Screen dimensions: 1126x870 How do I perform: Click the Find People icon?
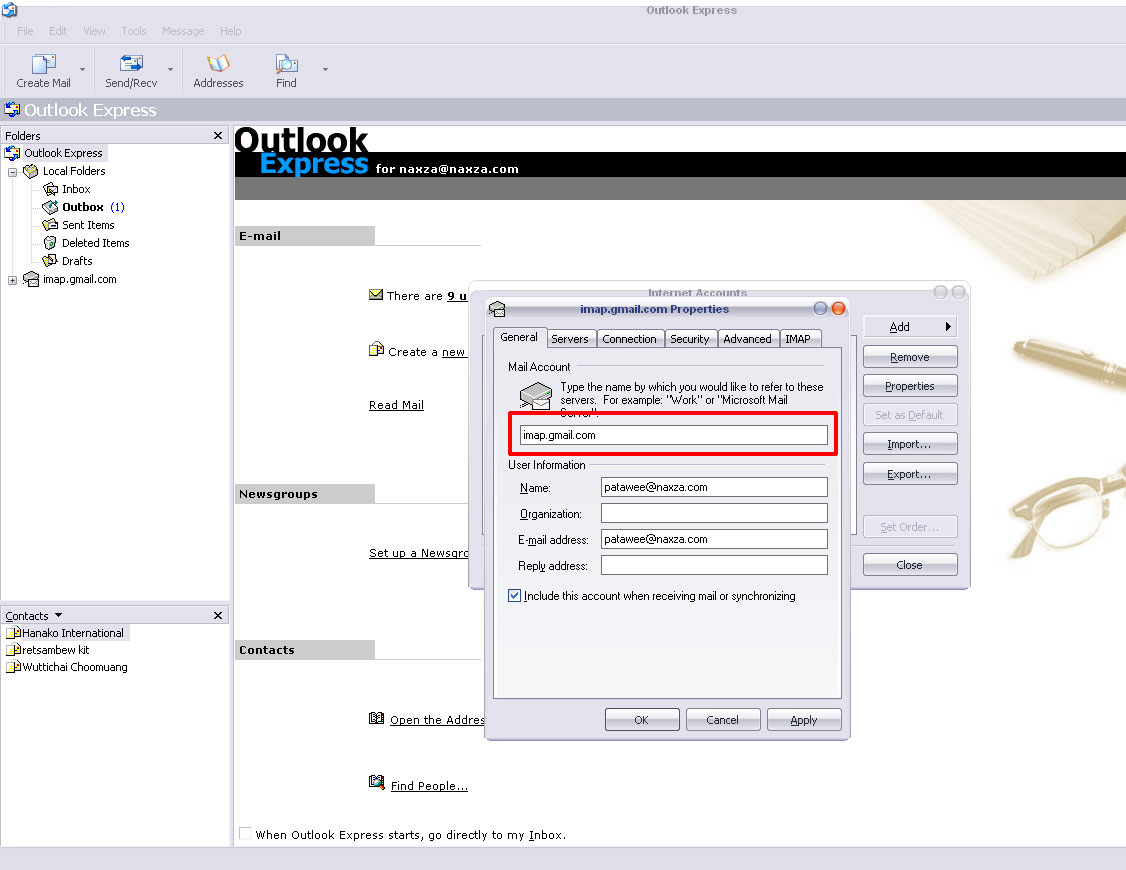coord(376,782)
